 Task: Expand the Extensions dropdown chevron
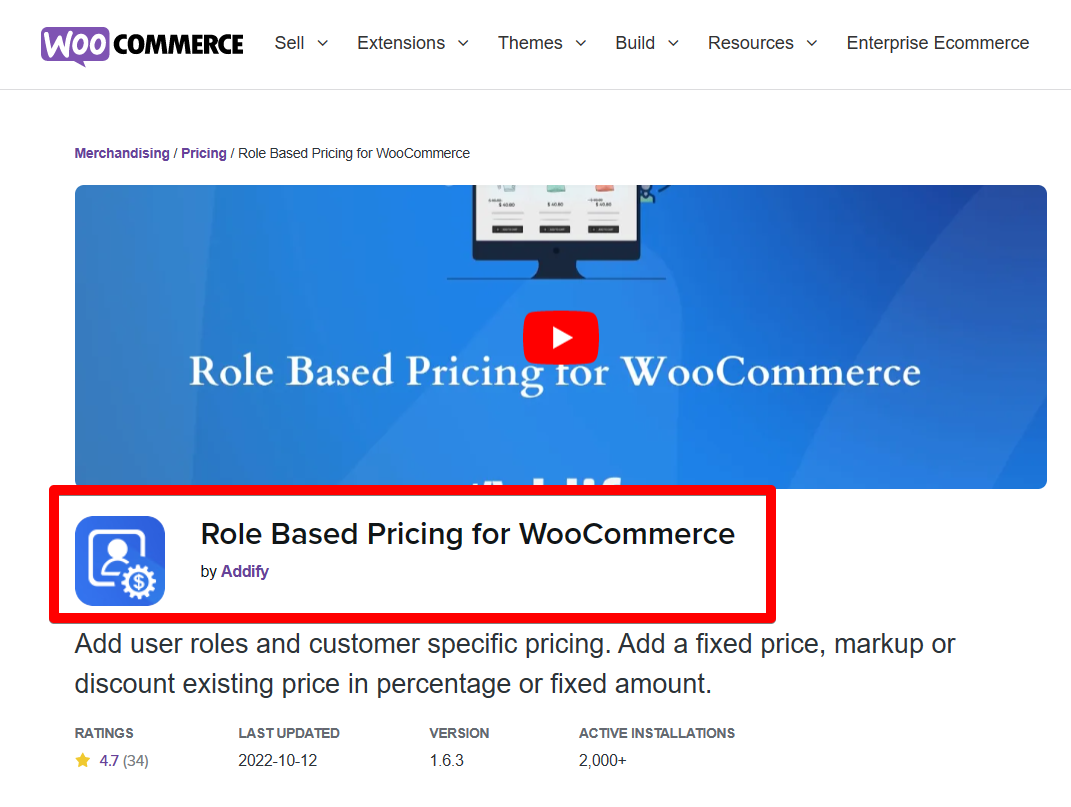pyautogui.click(x=463, y=43)
